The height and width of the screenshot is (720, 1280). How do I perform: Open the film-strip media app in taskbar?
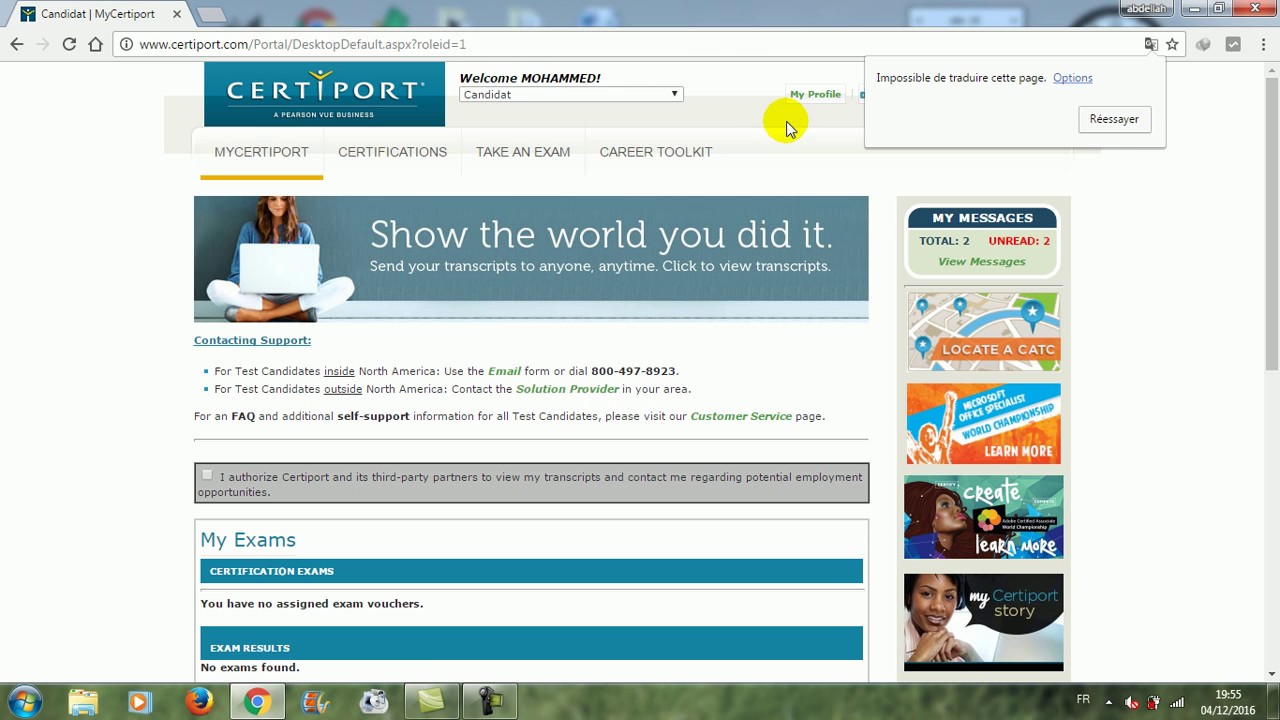click(x=315, y=702)
